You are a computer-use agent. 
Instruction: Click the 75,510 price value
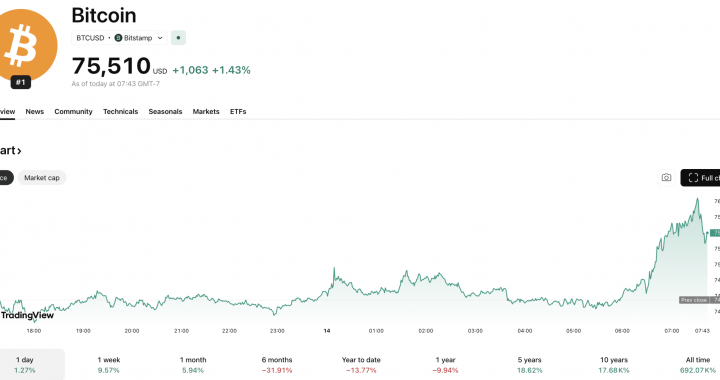click(111, 66)
